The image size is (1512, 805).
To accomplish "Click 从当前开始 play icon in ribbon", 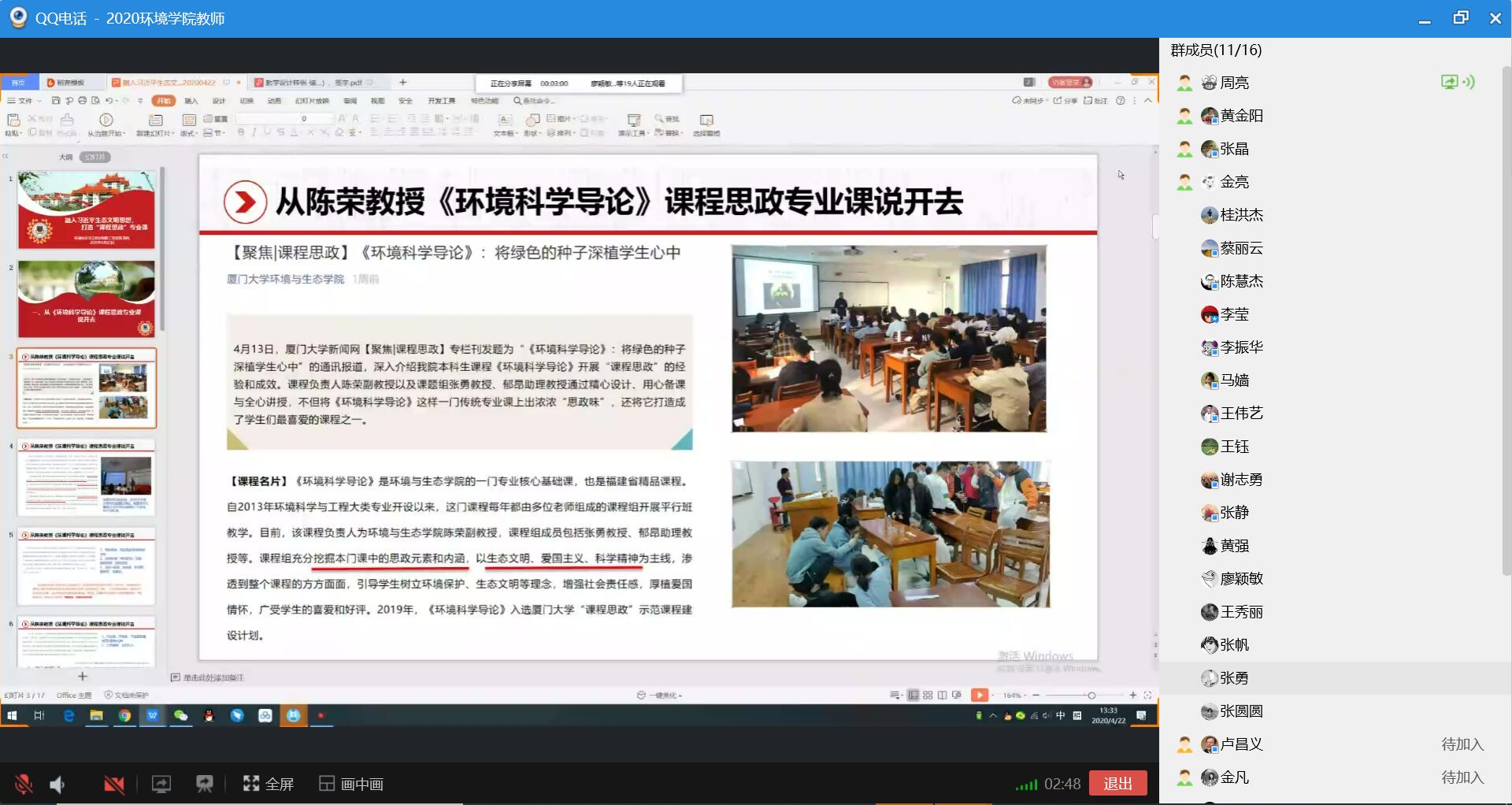I will click(x=106, y=121).
